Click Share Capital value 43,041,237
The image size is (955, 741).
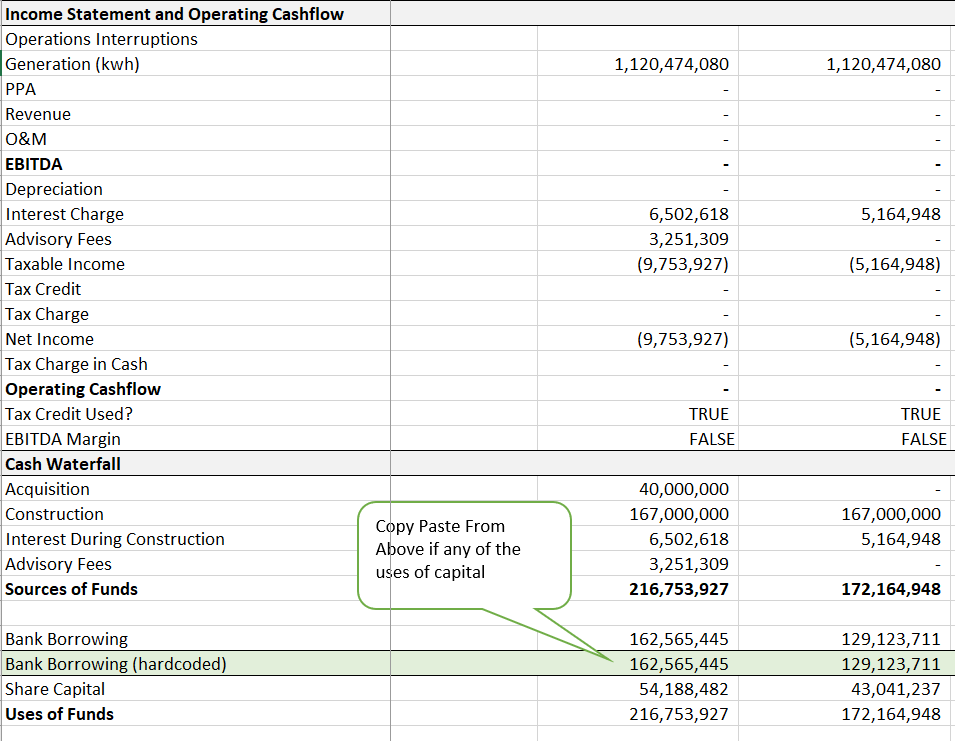click(x=895, y=689)
